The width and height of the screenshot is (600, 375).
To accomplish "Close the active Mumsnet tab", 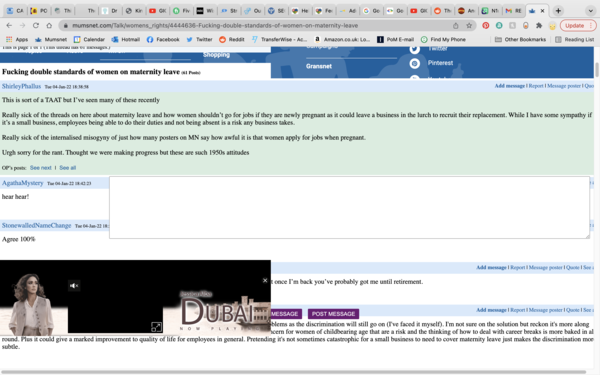I will click(x=542, y=11).
